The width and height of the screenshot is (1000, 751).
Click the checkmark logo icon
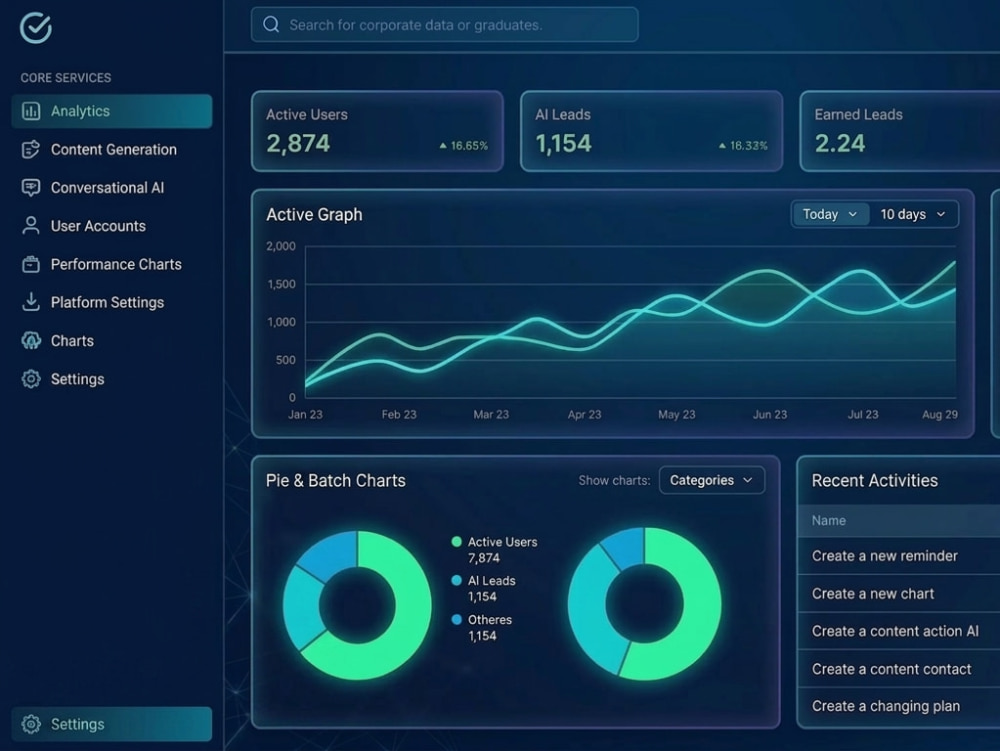coord(36,27)
